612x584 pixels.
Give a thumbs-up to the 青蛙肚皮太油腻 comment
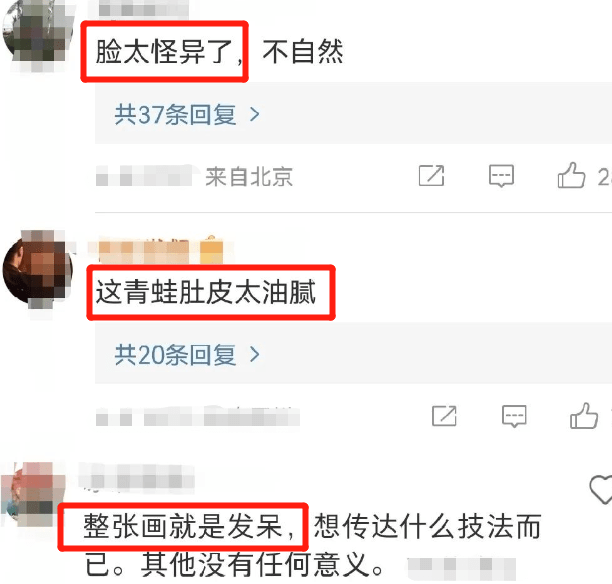(x=584, y=416)
